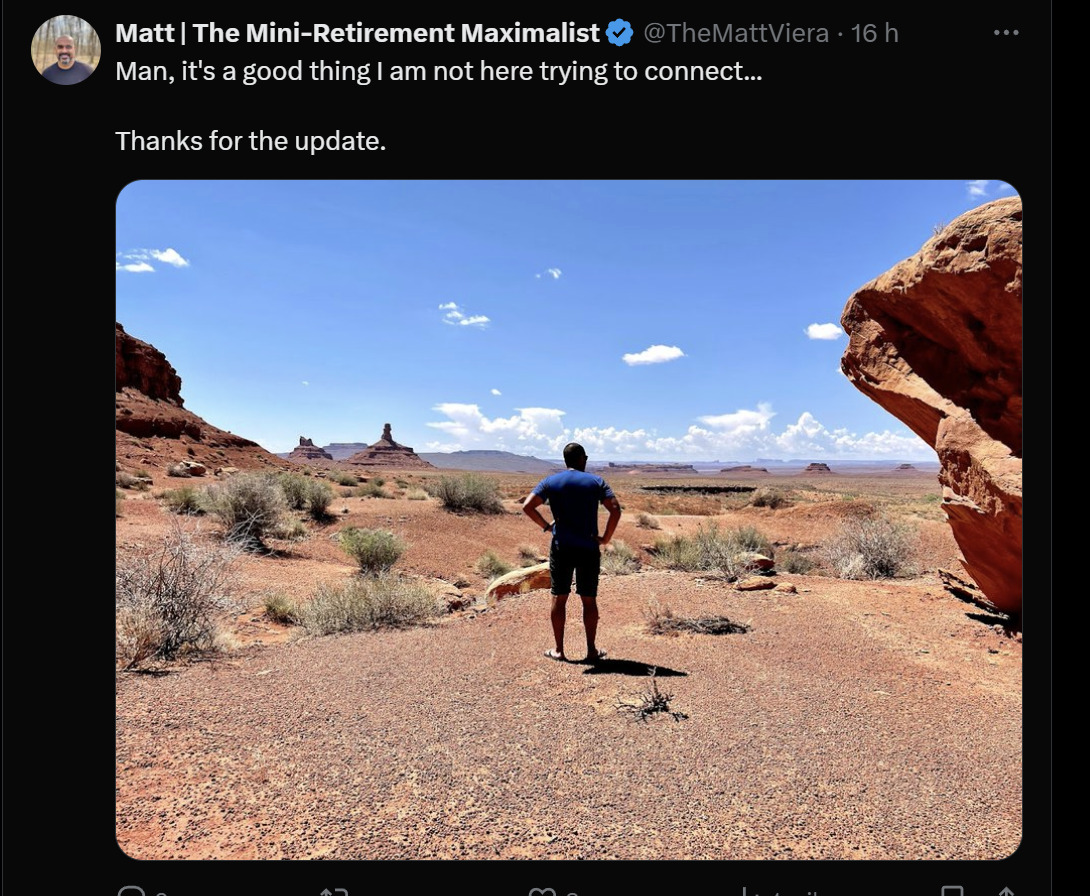Click the reply speech bubble icon
The width and height of the screenshot is (1090, 896).
(x=131, y=890)
